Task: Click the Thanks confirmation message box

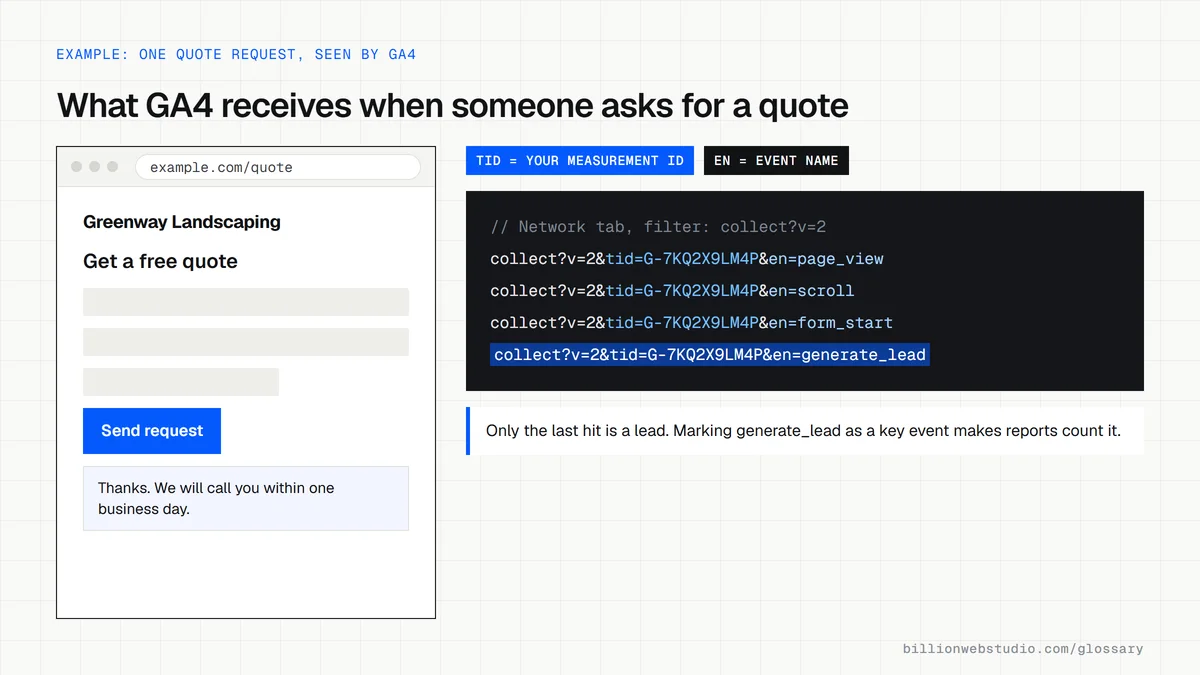Action: pyautogui.click(x=246, y=498)
